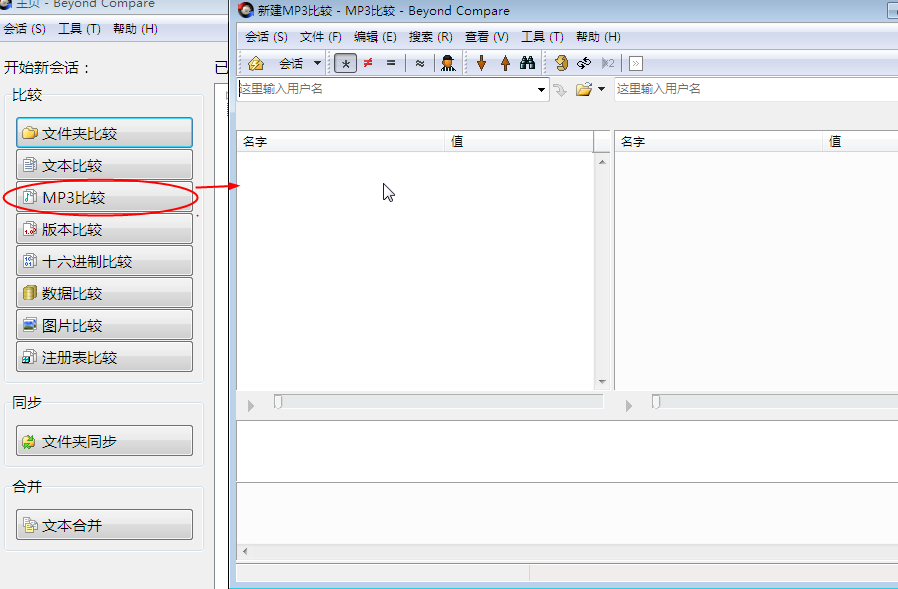Screen dimensions: 898x589
Task: Toggle the show all (*) filter
Action: [345, 63]
